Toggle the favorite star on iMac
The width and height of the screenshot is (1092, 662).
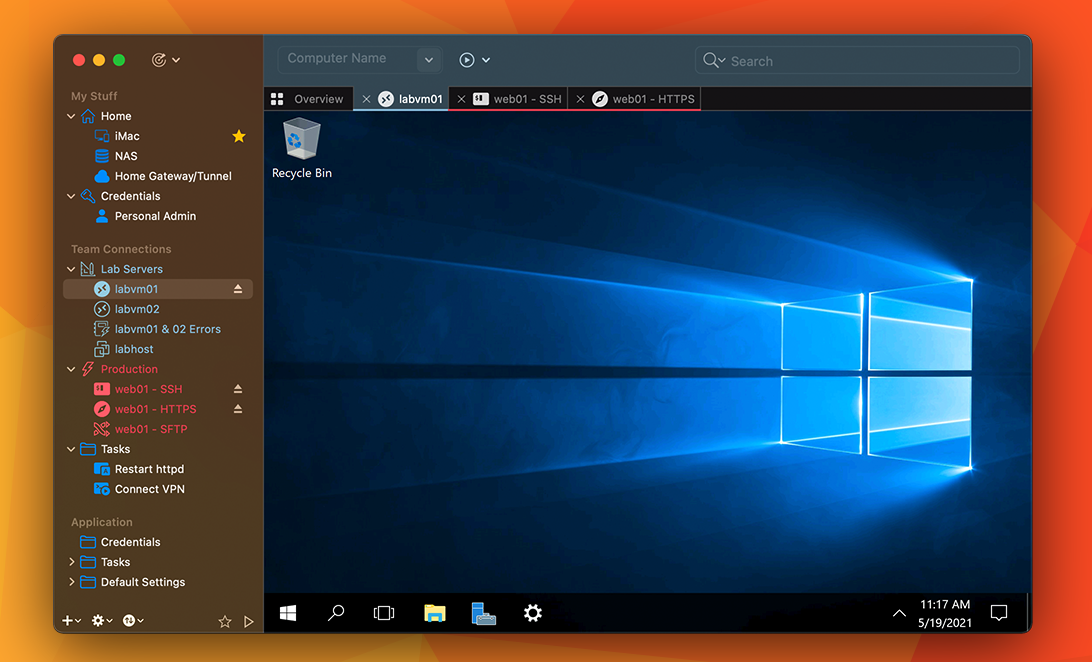[x=239, y=136]
